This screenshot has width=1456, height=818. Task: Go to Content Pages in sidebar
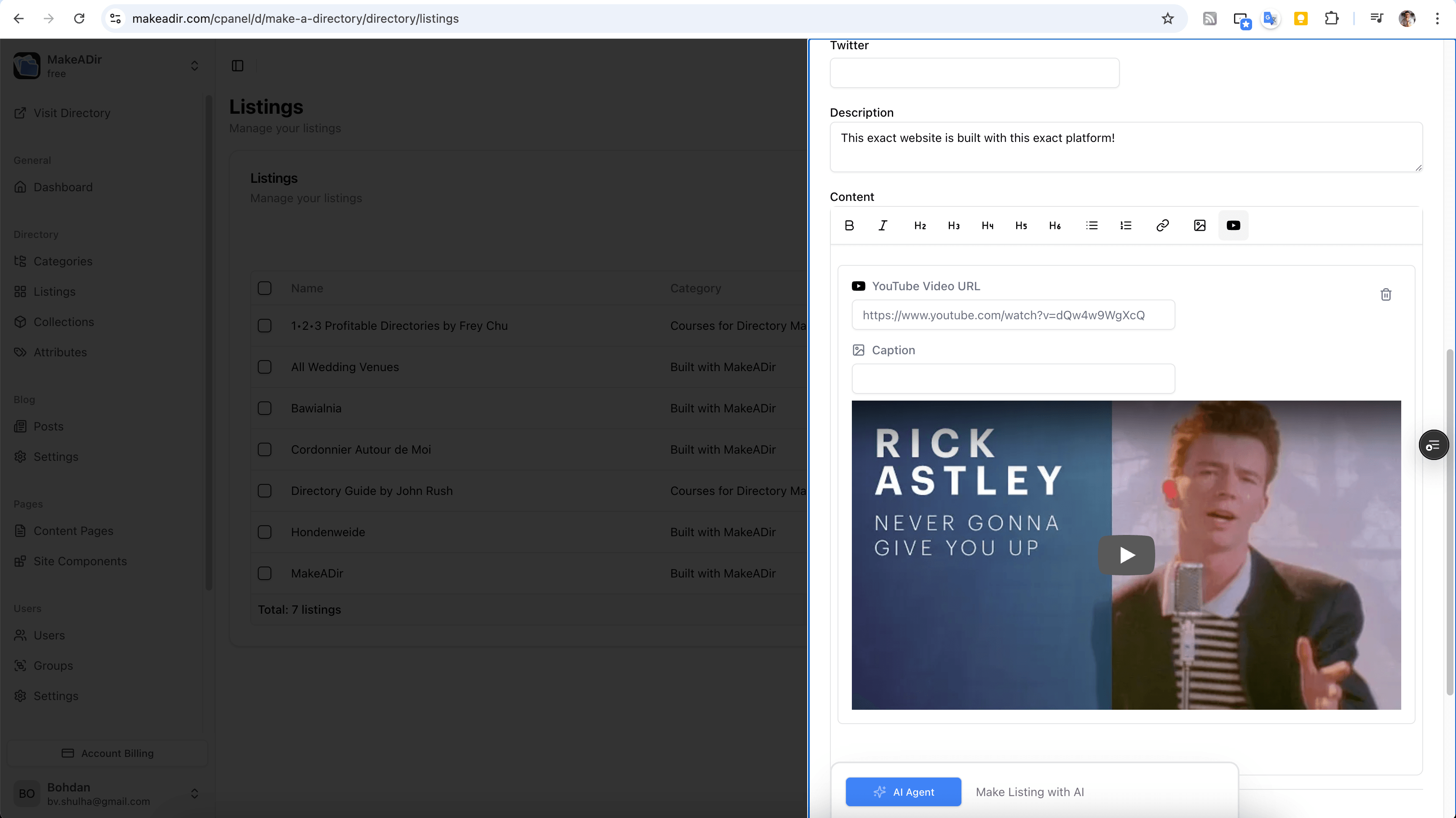[x=73, y=530]
